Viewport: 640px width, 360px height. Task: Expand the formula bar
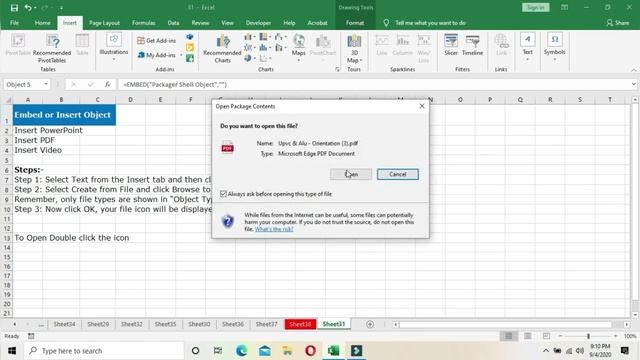tap(633, 84)
